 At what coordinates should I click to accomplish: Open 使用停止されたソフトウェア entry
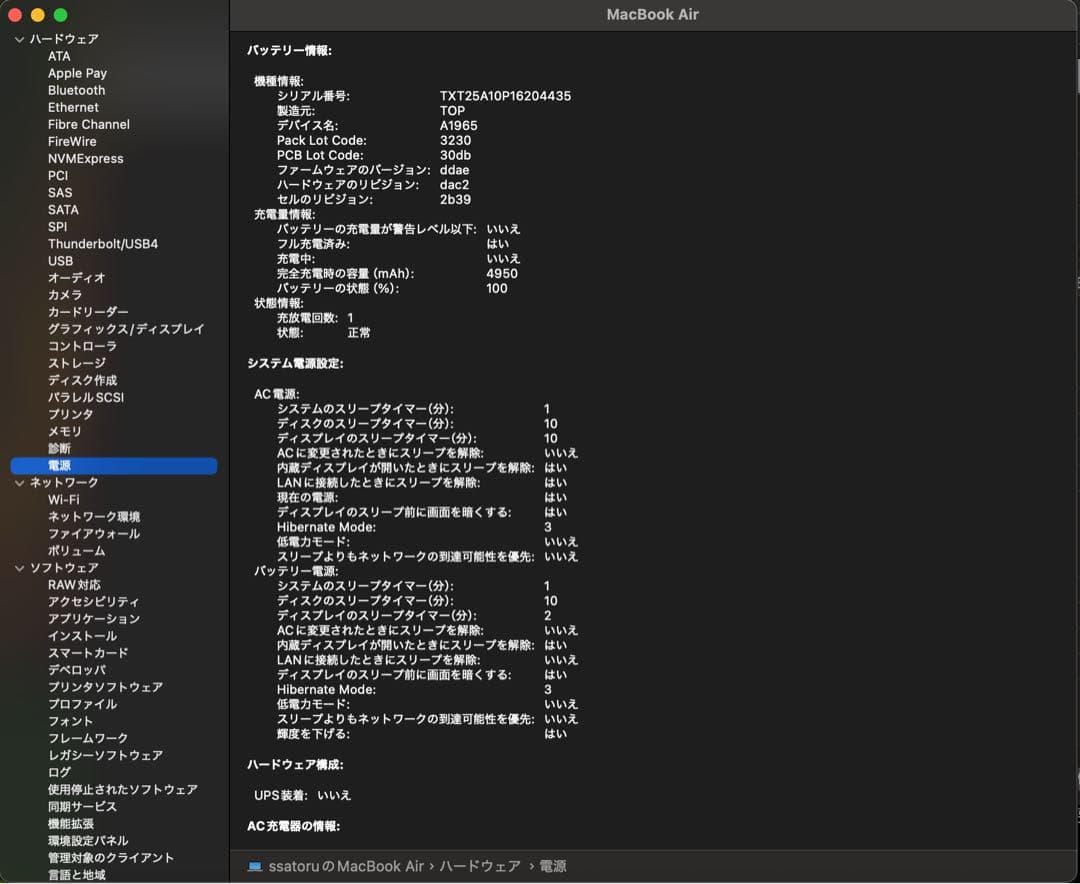tap(123, 790)
